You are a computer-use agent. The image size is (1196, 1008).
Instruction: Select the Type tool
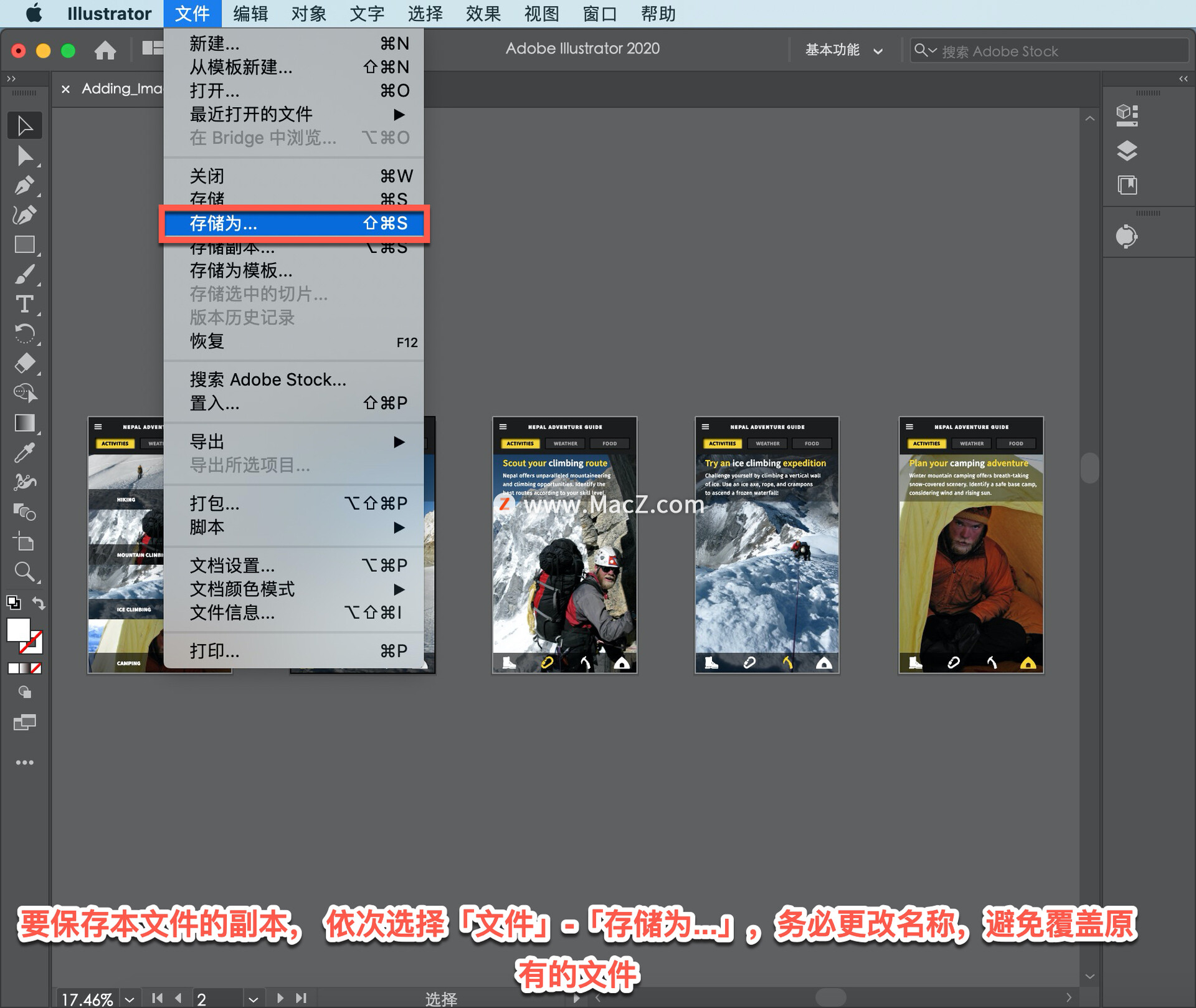tap(24, 304)
